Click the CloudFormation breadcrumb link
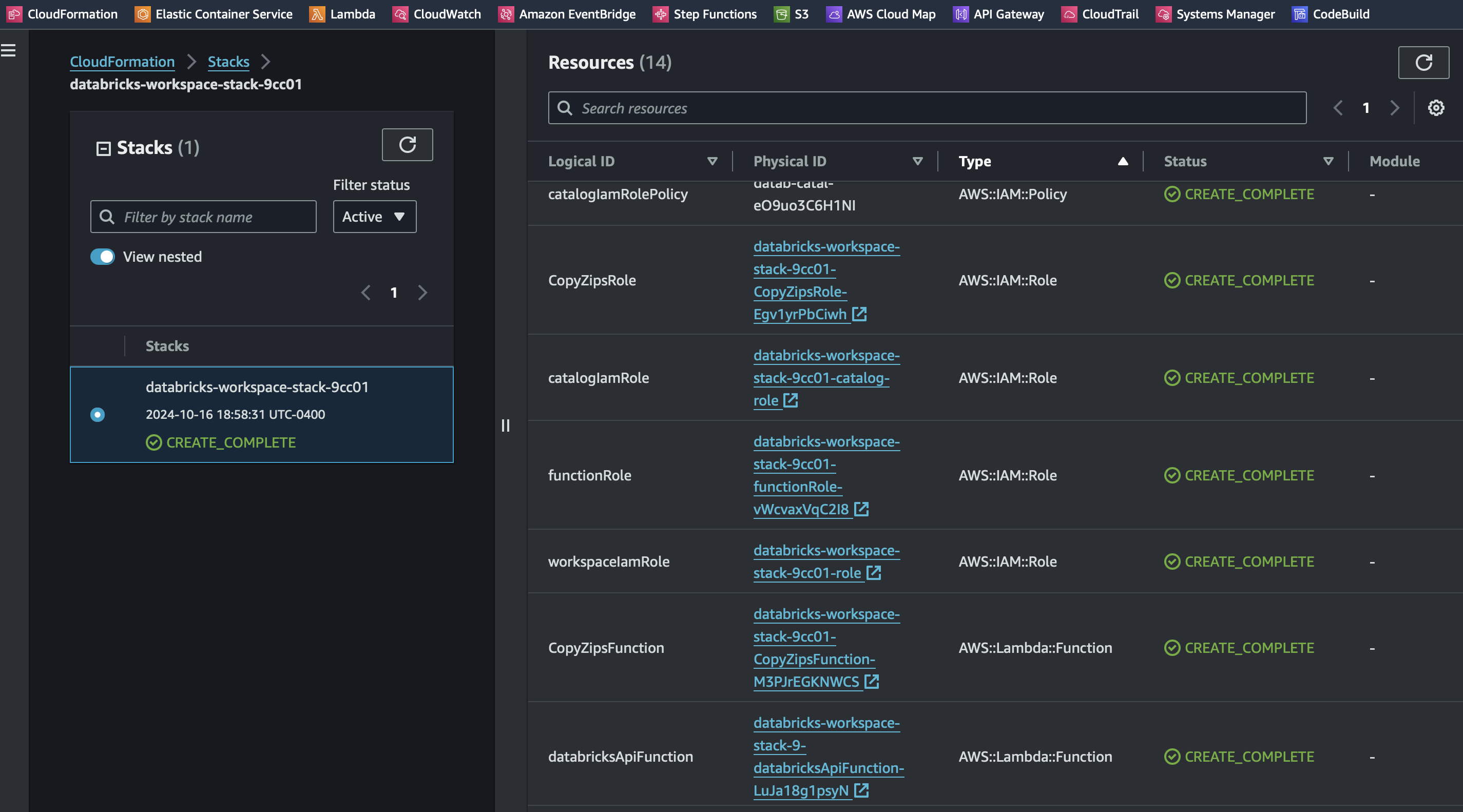Image resolution: width=1463 pixels, height=812 pixels. point(122,62)
